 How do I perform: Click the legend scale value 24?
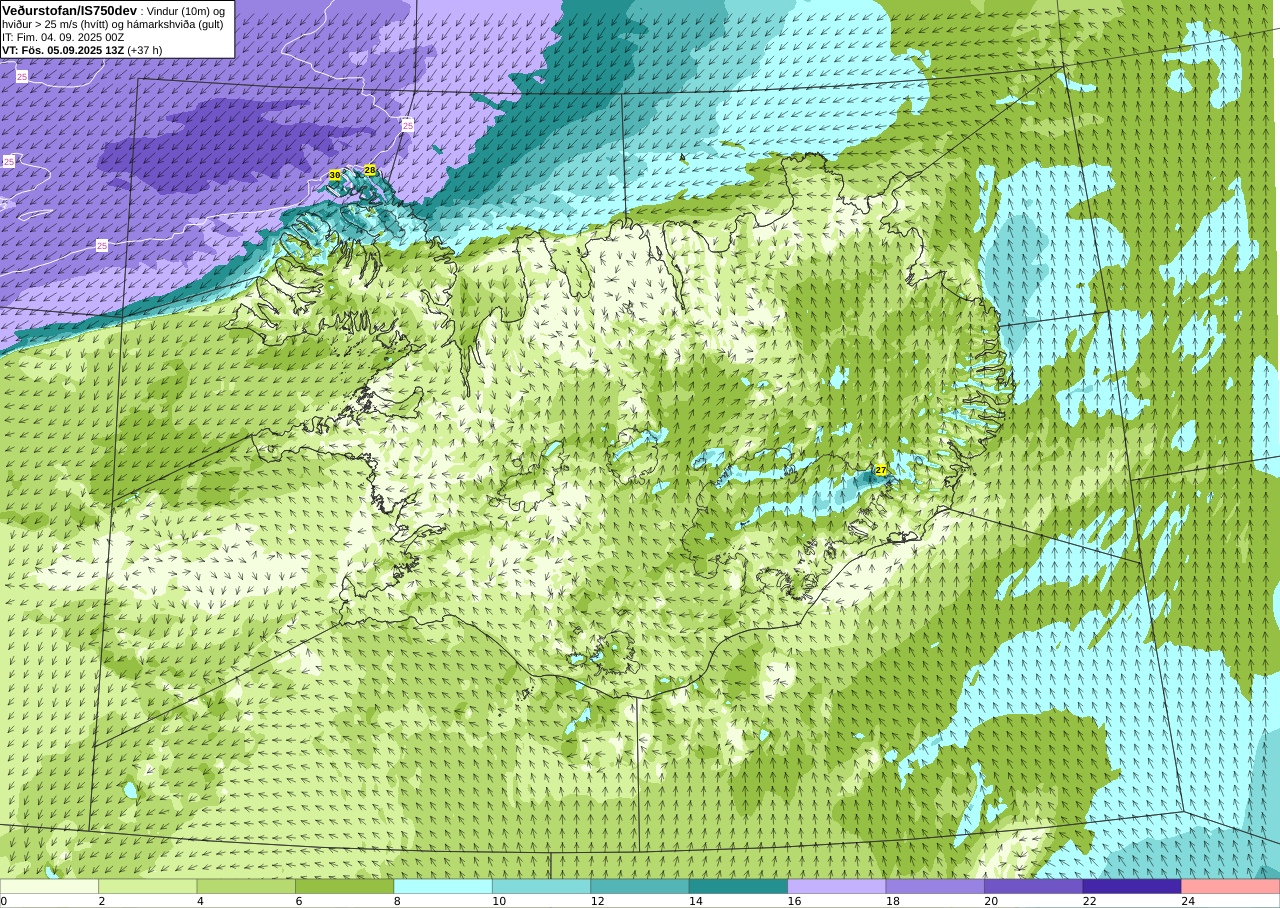coord(1188,901)
